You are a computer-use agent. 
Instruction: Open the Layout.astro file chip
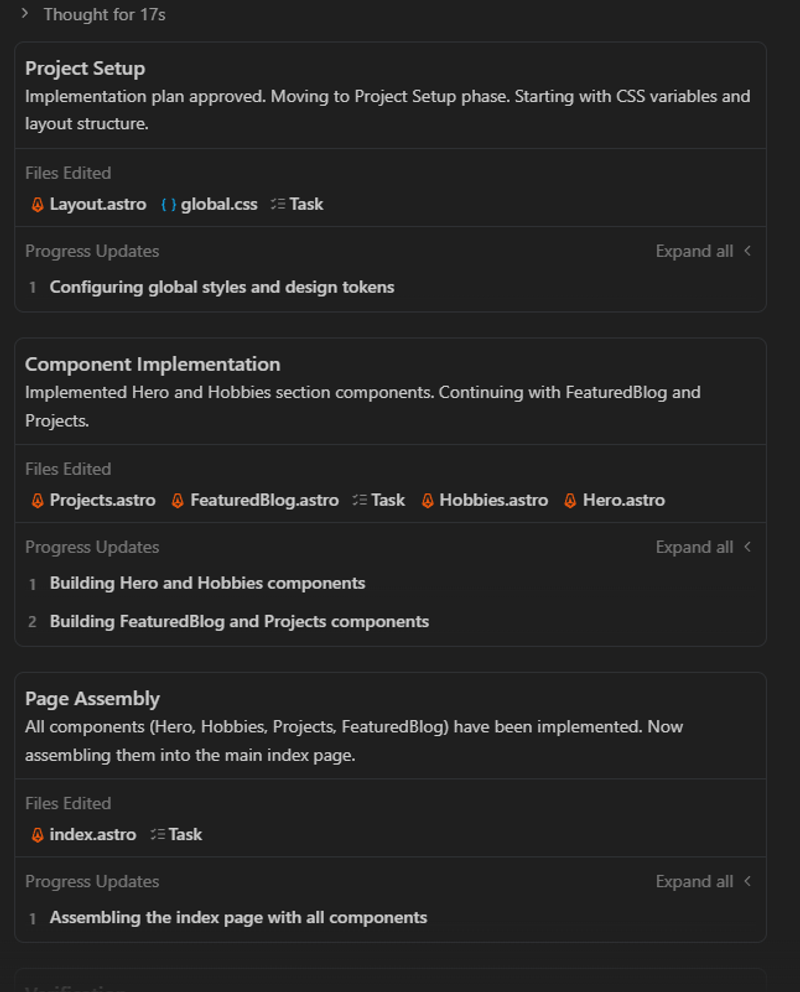pos(88,204)
